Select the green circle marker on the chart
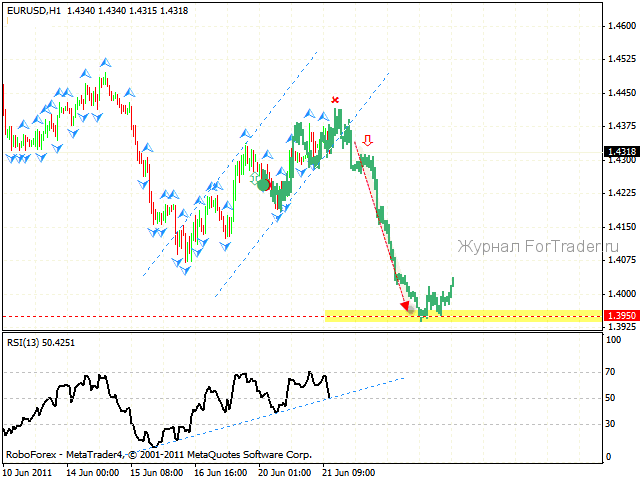 coord(264,185)
